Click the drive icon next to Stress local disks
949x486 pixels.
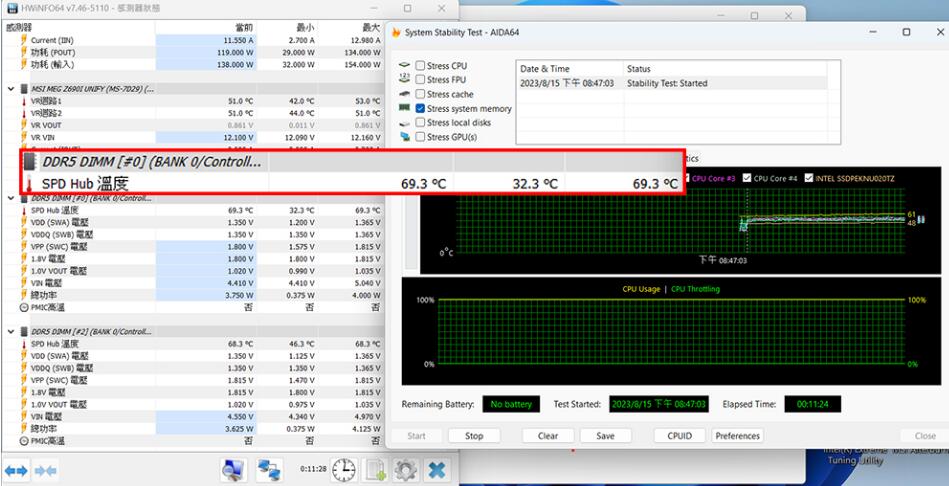click(x=405, y=123)
